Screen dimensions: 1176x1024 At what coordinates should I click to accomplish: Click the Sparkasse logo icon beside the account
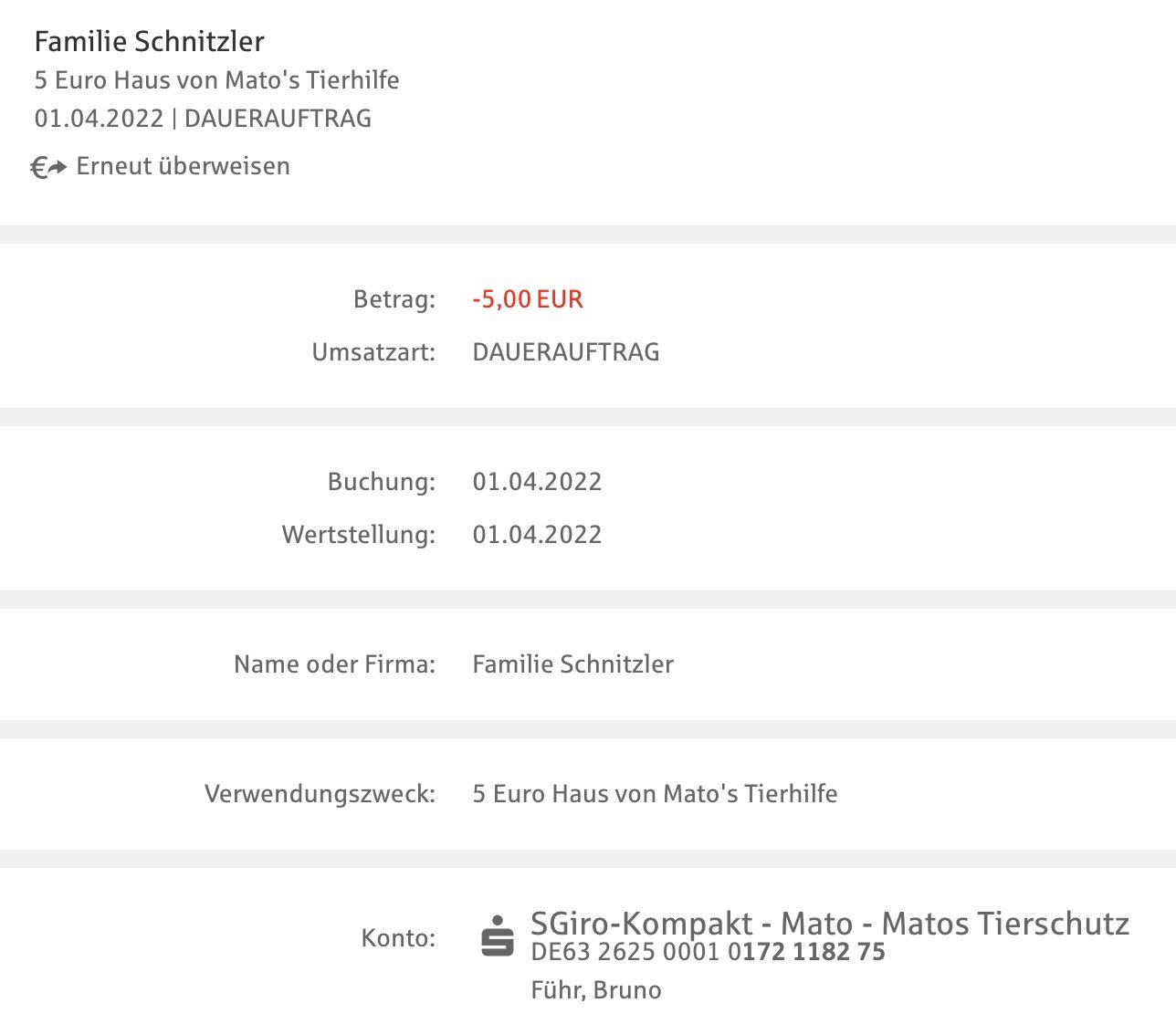[x=498, y=936]
